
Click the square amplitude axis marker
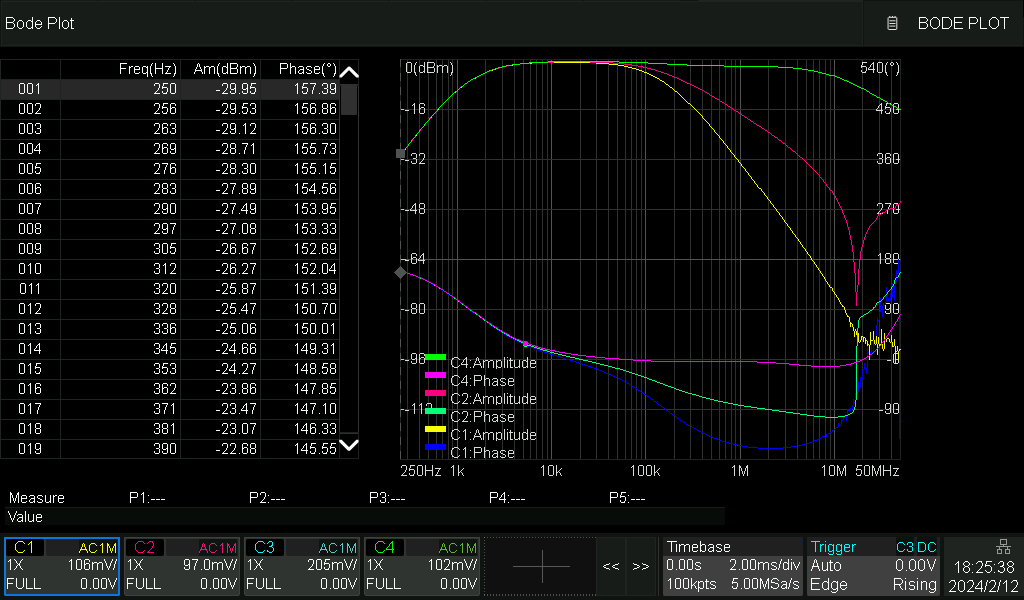click(400, 154)
